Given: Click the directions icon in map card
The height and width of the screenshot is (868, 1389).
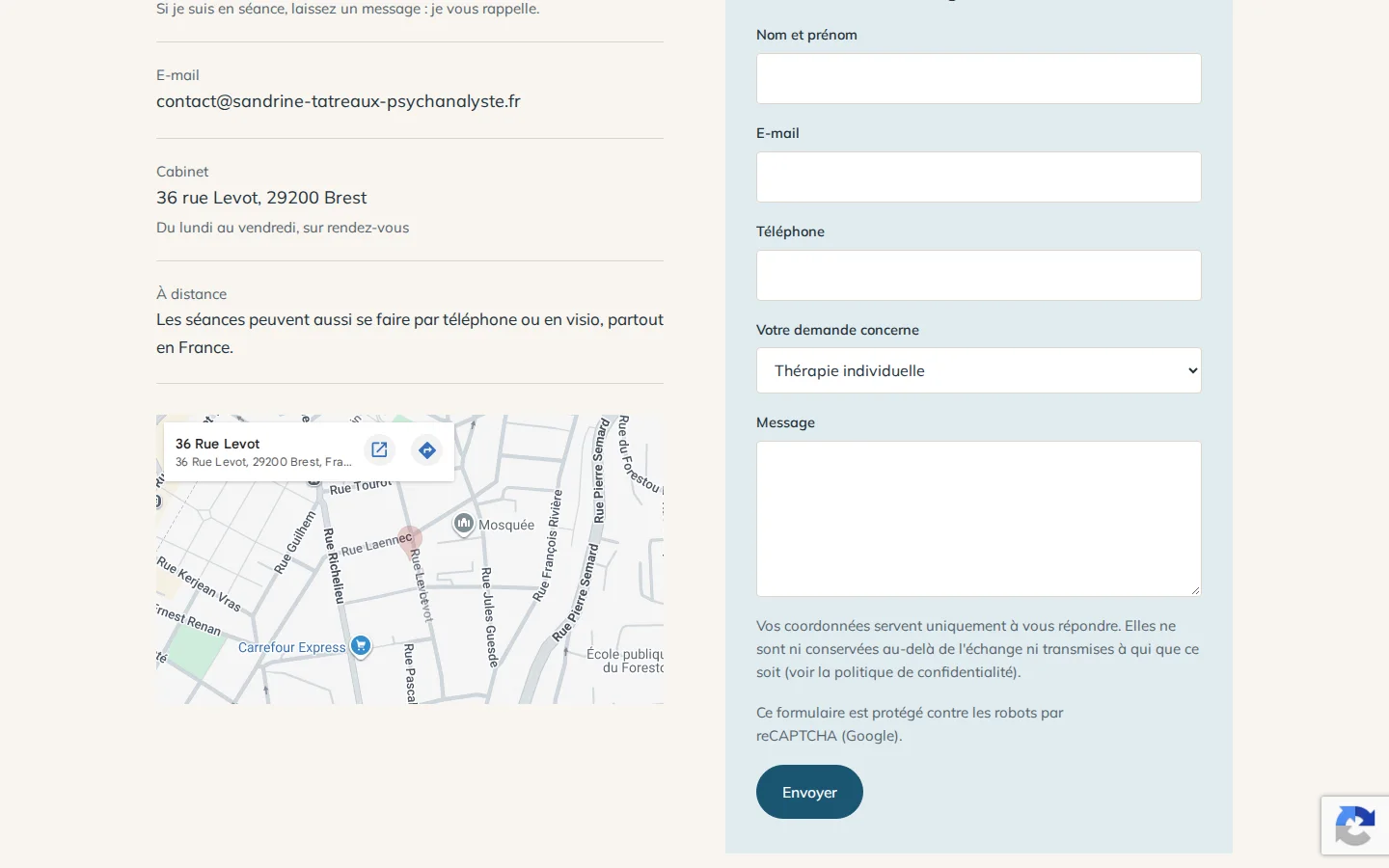Looking at the screenshot, I should pos(426,450).
